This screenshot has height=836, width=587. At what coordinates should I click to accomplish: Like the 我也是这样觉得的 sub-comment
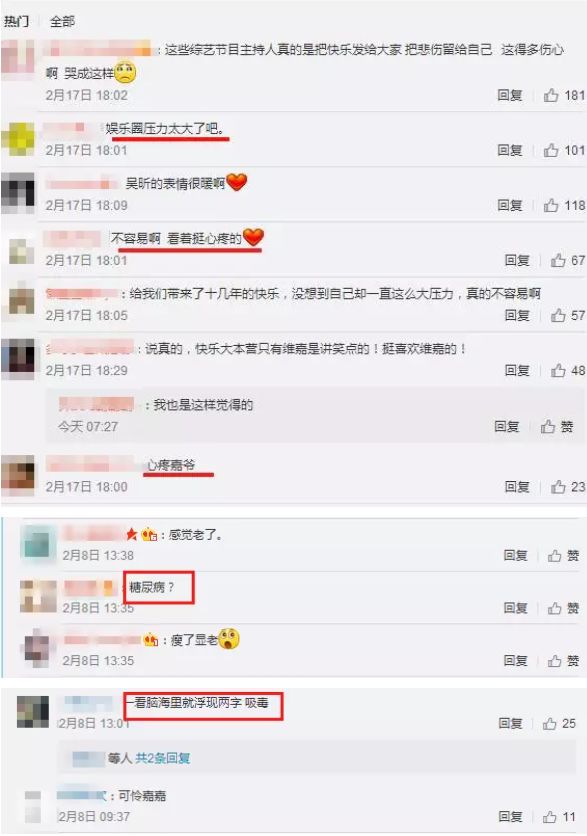tap(557, 427)
